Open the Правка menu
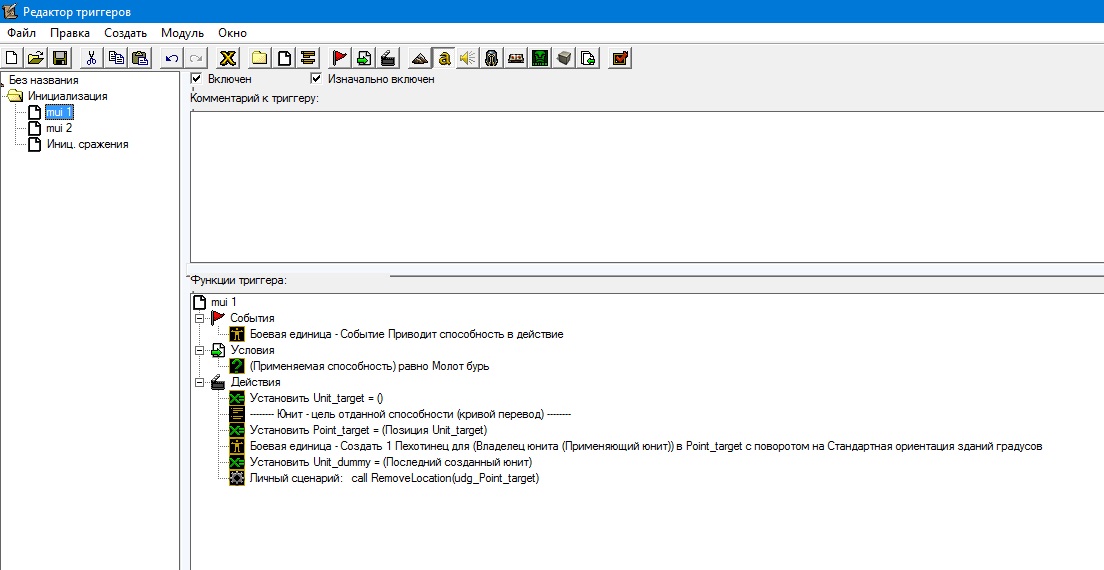This screenshot has height=570, width=1104. point(70,33)
